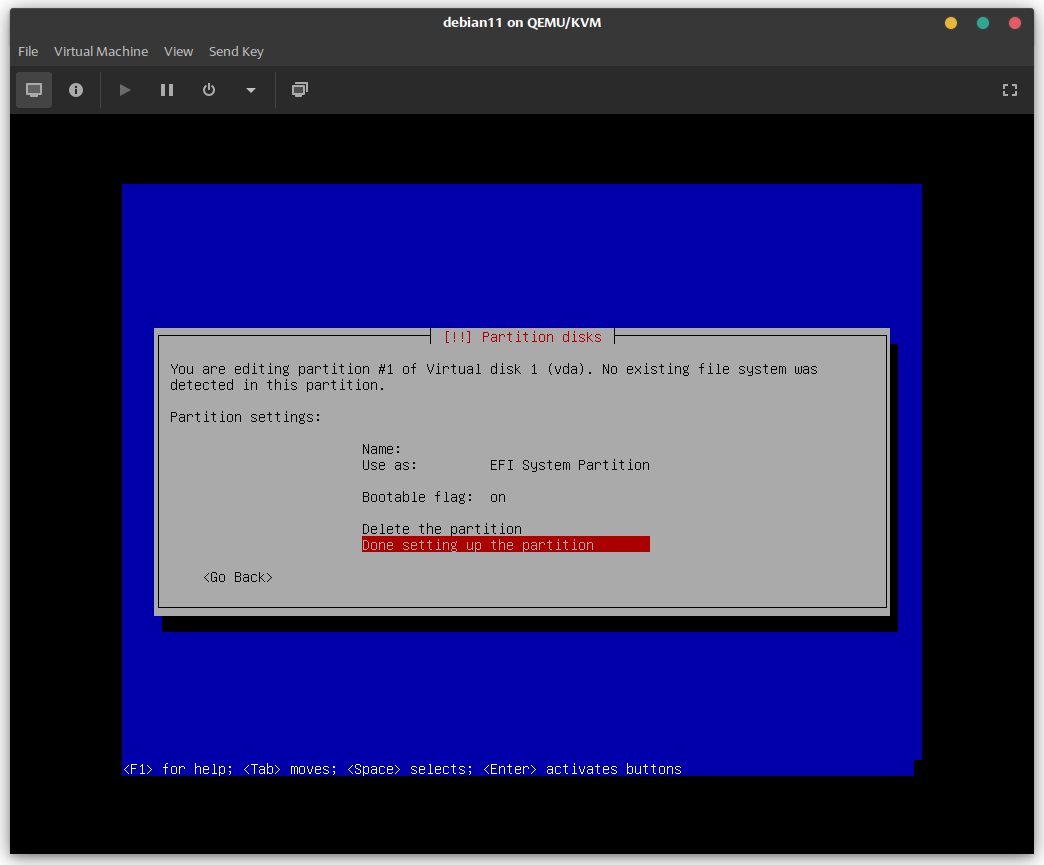Select the partition Name field

pyautogui.click(x=382, y=449)
